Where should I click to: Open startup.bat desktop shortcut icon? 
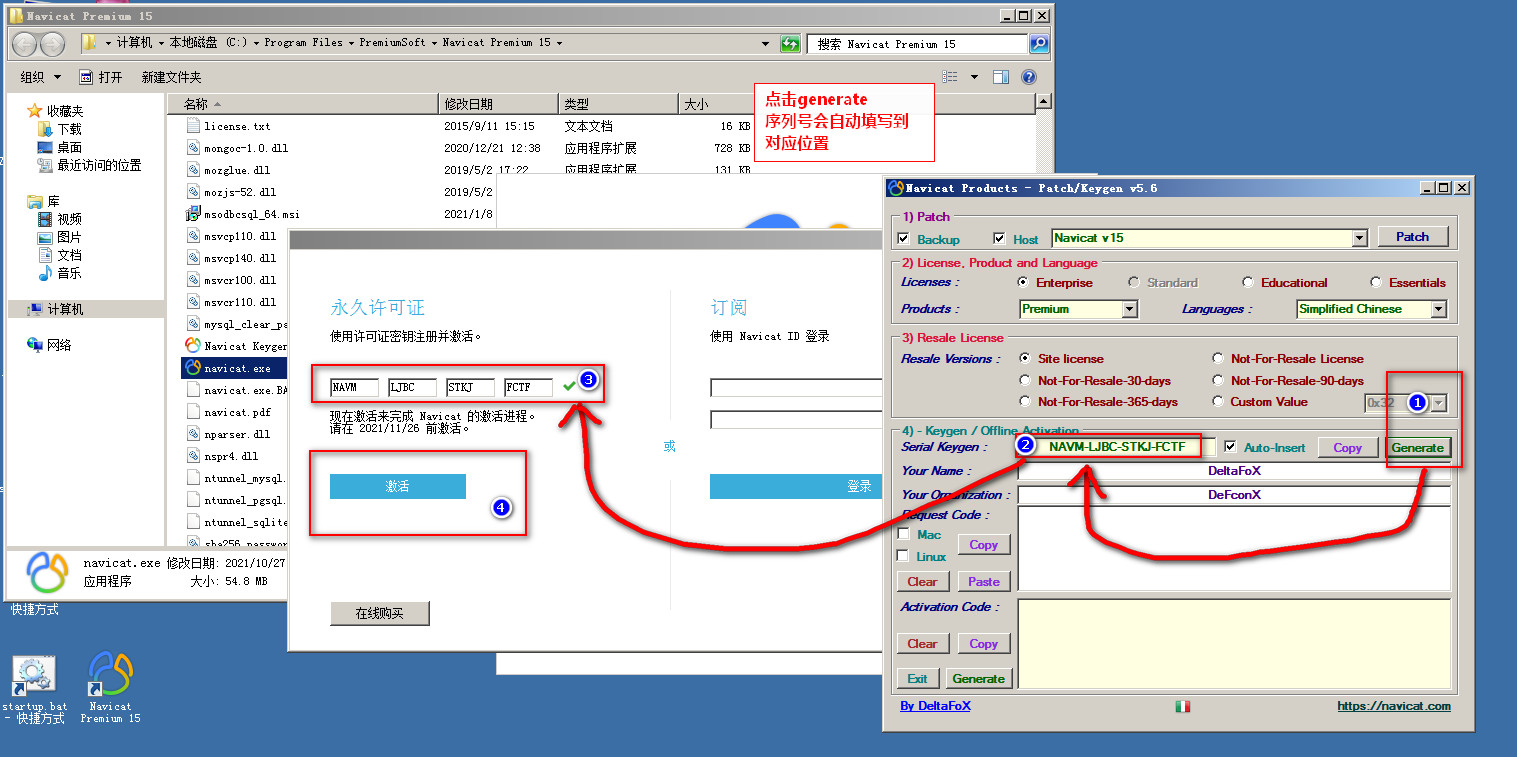click(x=33, y=676)
